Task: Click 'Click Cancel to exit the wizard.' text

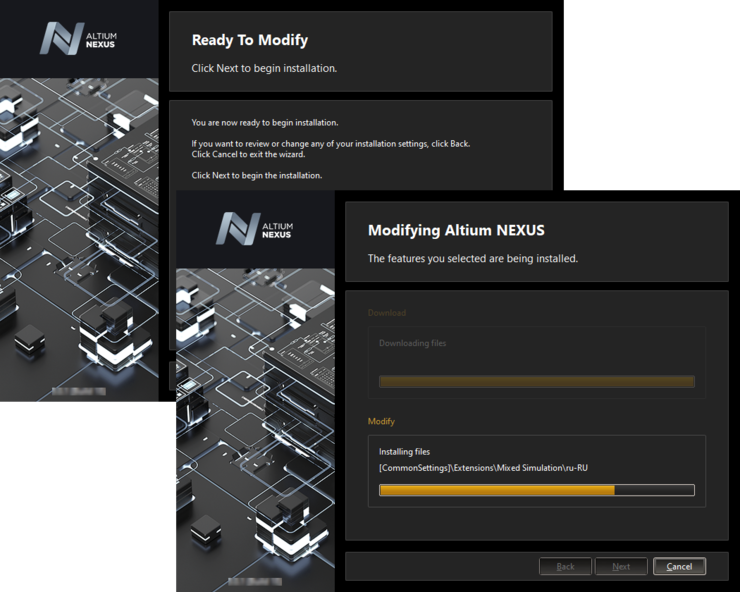Action: tap(248, 154)
